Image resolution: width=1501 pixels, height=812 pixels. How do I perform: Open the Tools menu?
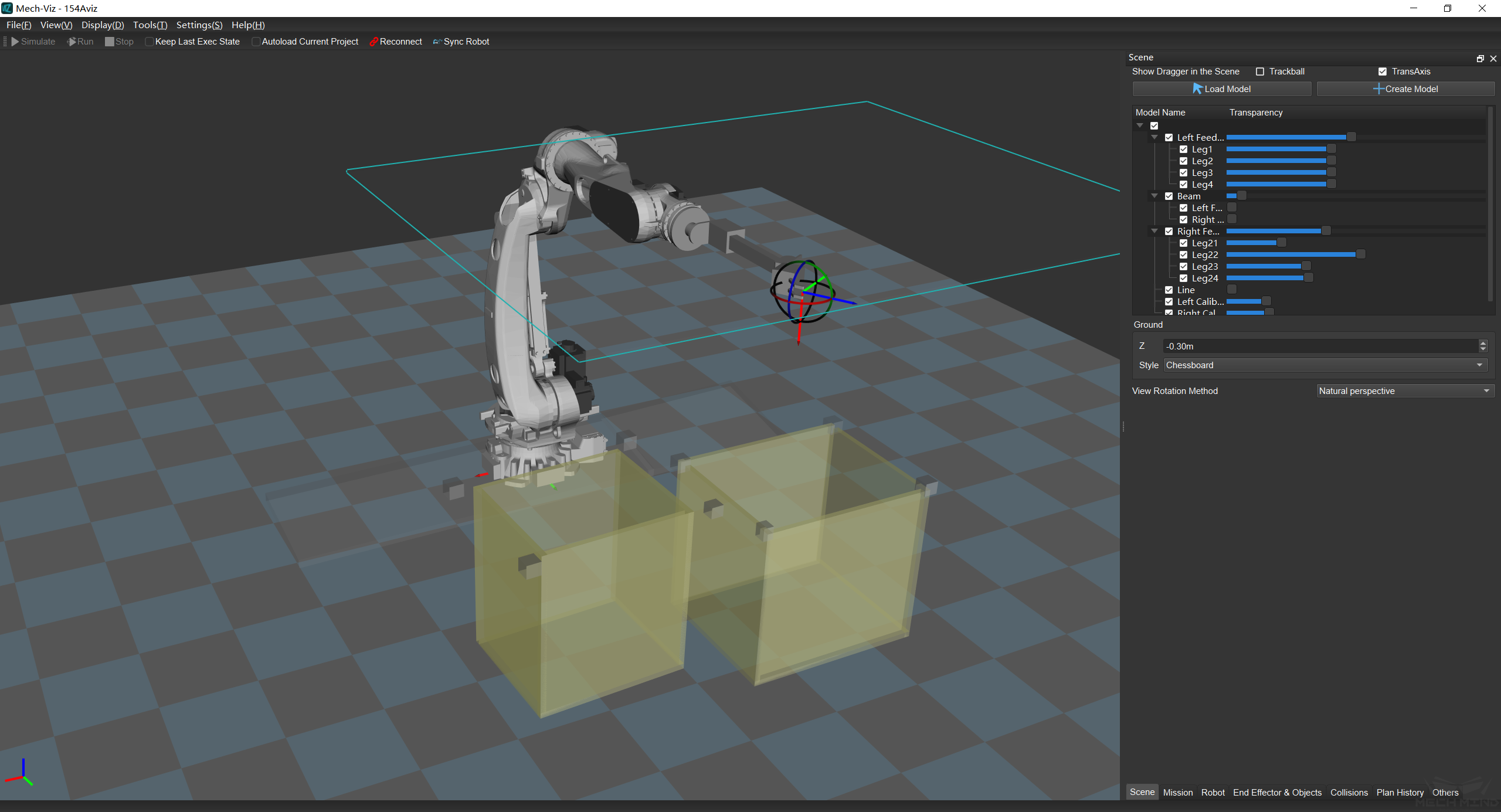pos(150,25)
